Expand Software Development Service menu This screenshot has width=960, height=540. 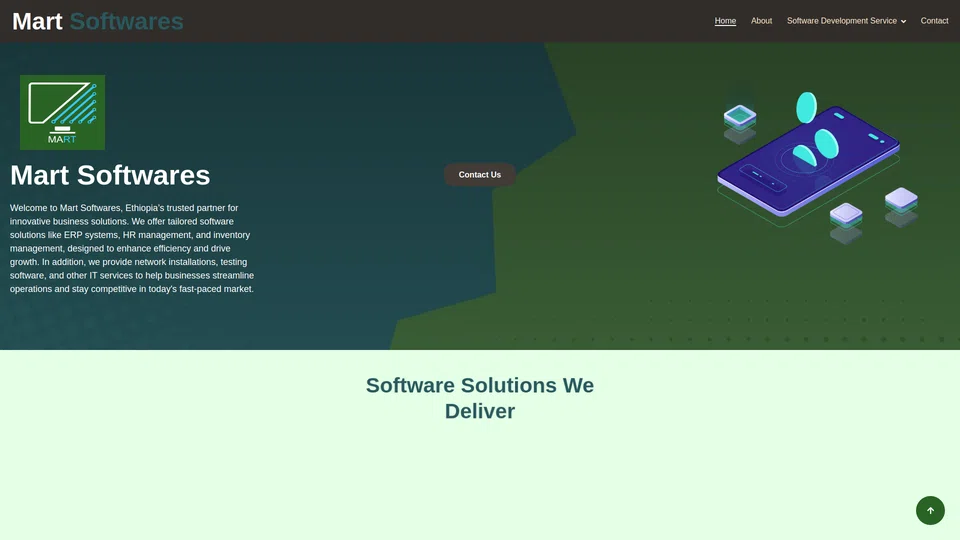click(x=846, y=21)
